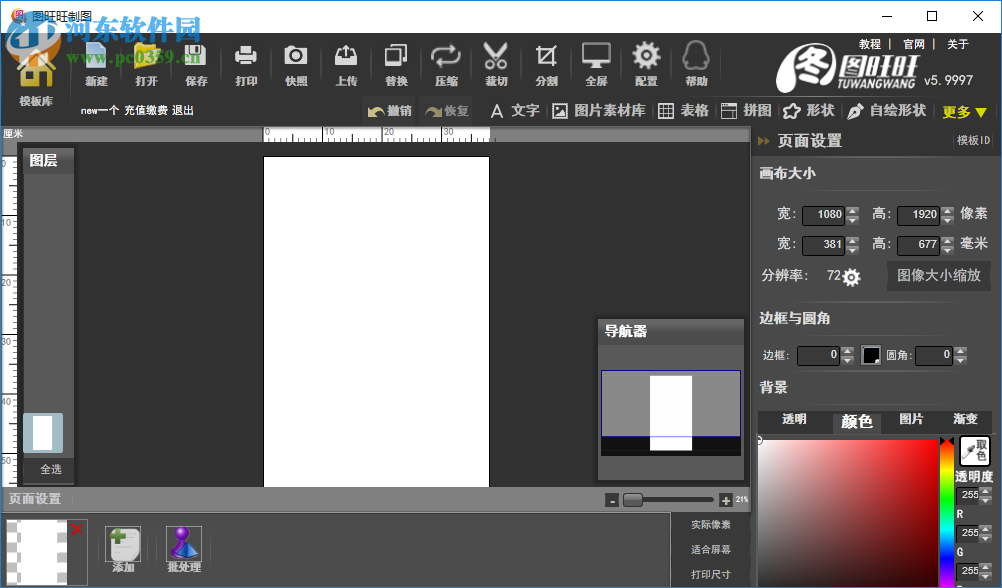Open the 教程 tutorial link
The height and width of the screenshot is (588, 1002).
coord(870,44)
